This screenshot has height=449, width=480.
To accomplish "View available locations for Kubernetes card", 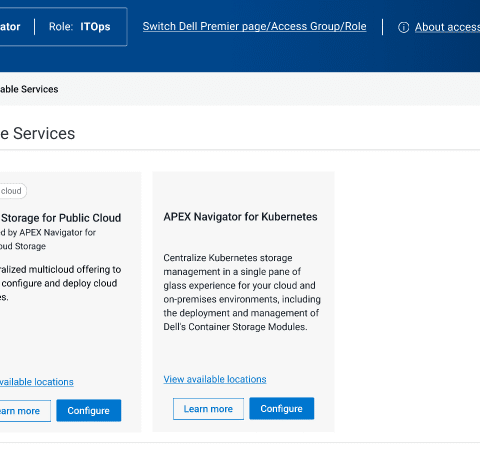I will tap(215, 379).
